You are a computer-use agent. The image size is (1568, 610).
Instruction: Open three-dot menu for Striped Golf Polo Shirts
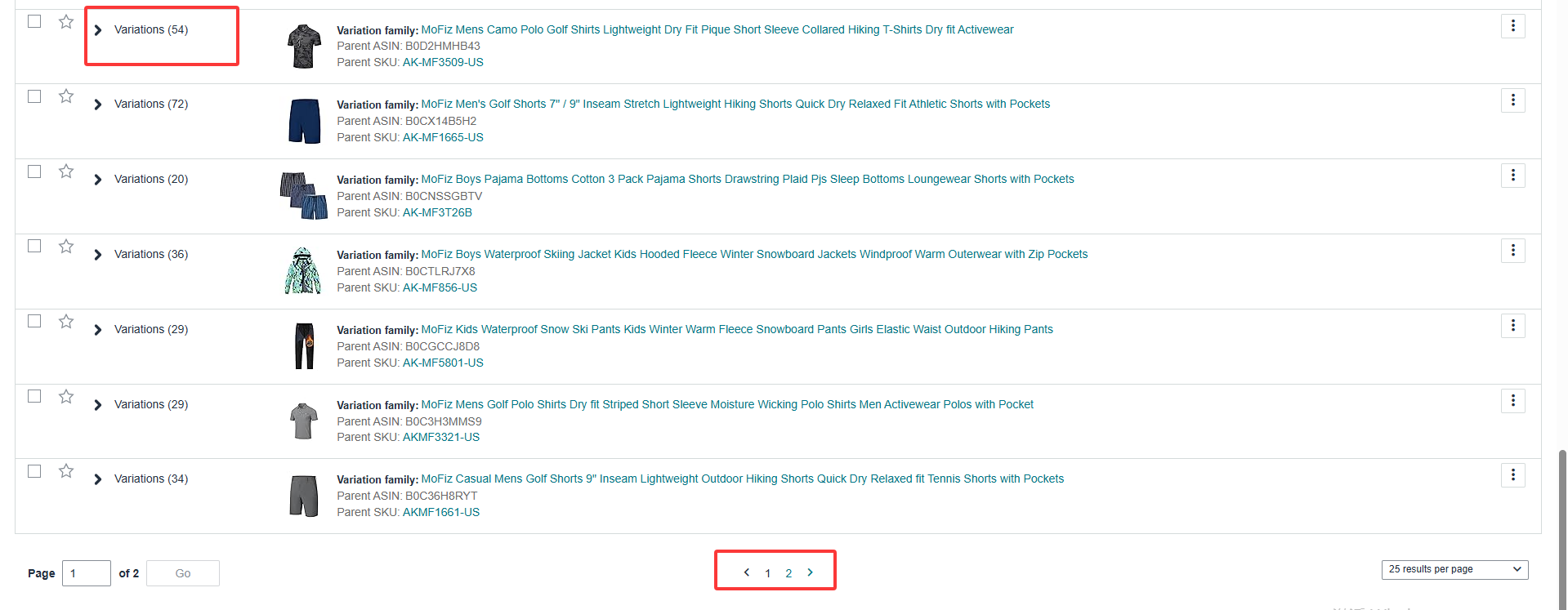[1513, 401]
